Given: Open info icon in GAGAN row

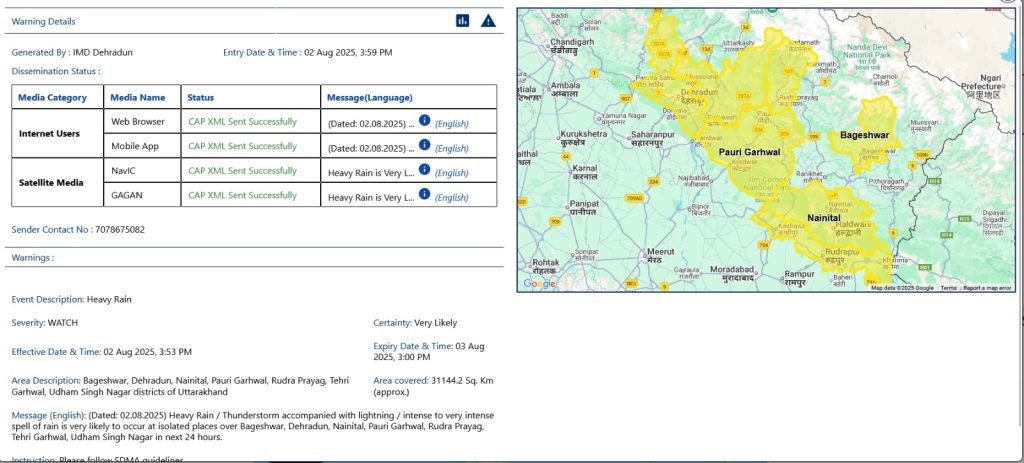Looking at the screenshot, I should (424, 194).
